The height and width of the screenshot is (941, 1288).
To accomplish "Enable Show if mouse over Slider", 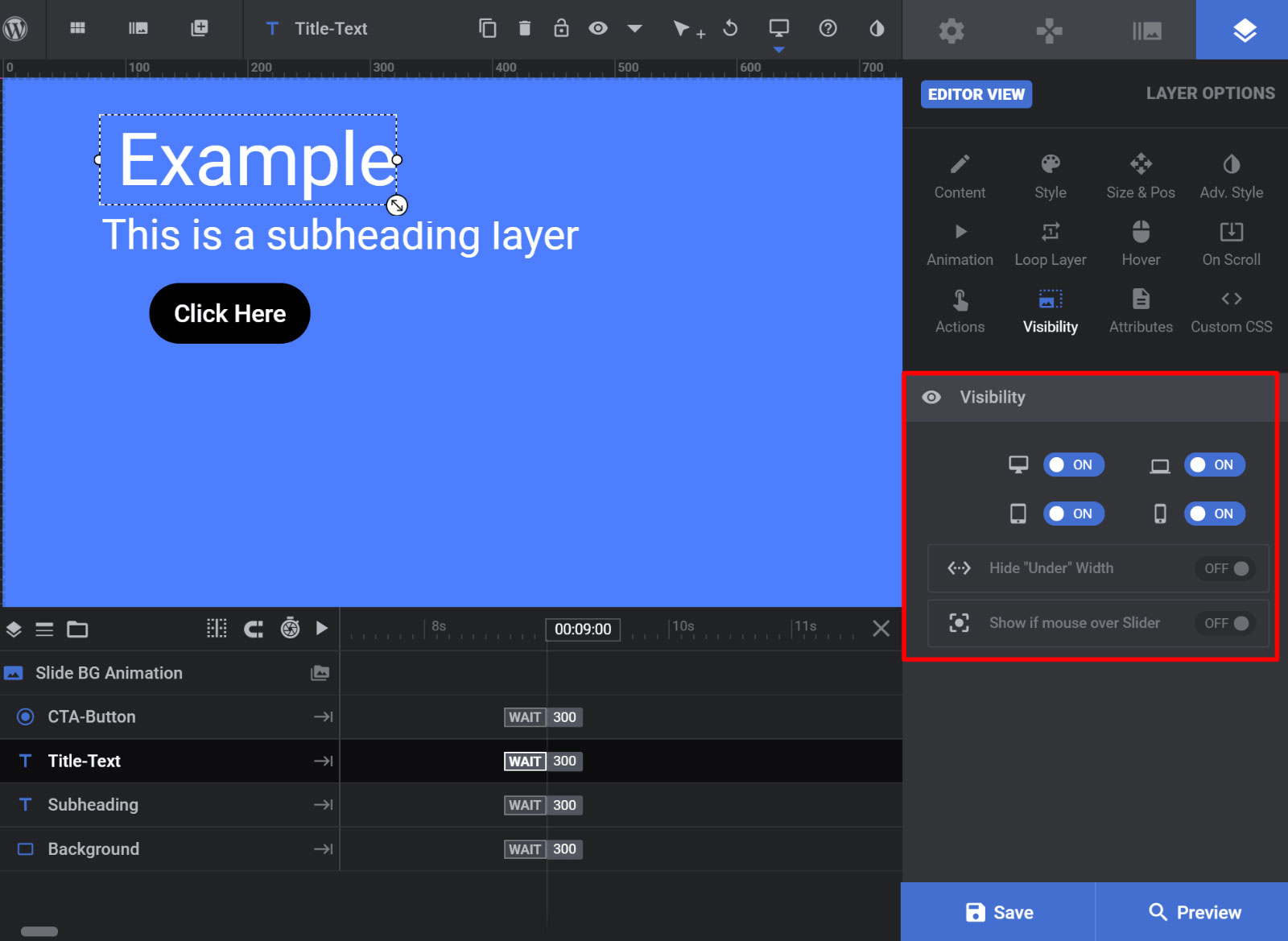I will 1225,623.
